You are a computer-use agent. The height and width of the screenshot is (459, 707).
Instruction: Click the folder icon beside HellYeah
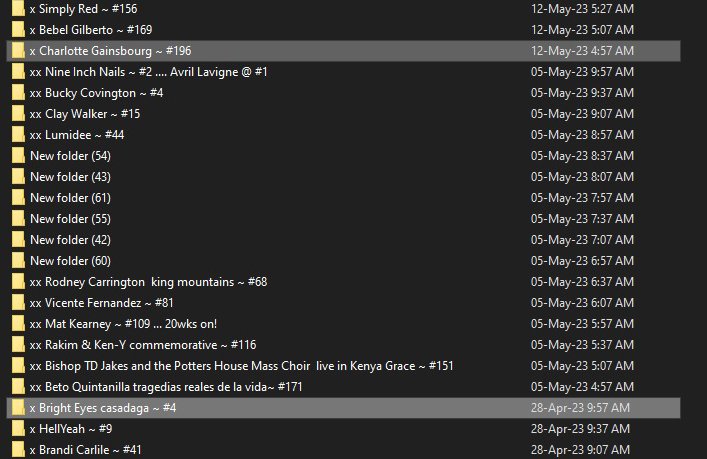tap(18, 429)
